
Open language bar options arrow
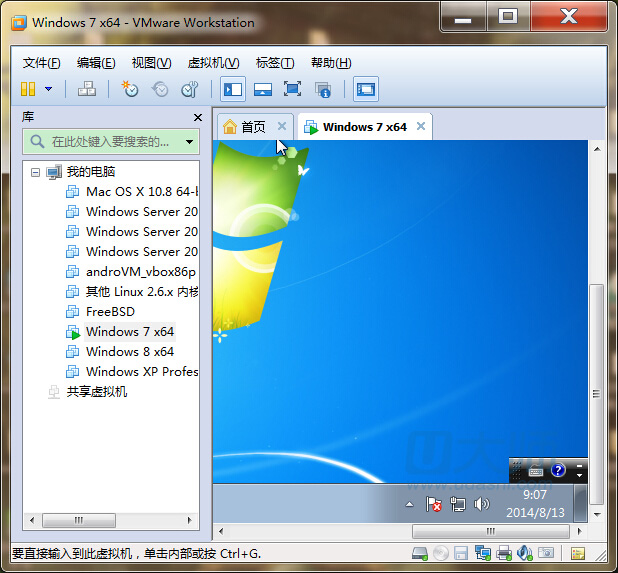[x=579, y=475]
